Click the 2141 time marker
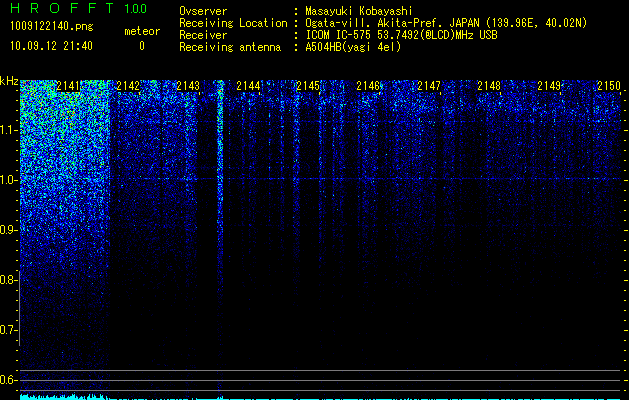The height and width of the screenshot is (400, 629). 68,86
